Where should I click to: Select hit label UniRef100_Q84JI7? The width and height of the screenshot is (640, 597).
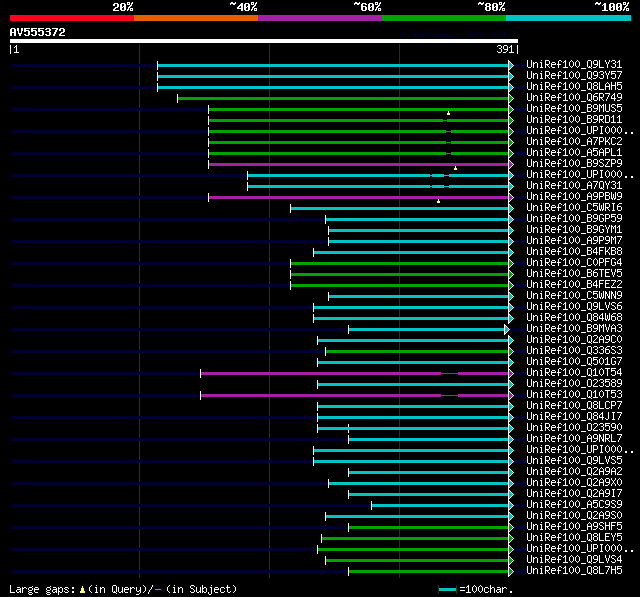coord(574,417)
